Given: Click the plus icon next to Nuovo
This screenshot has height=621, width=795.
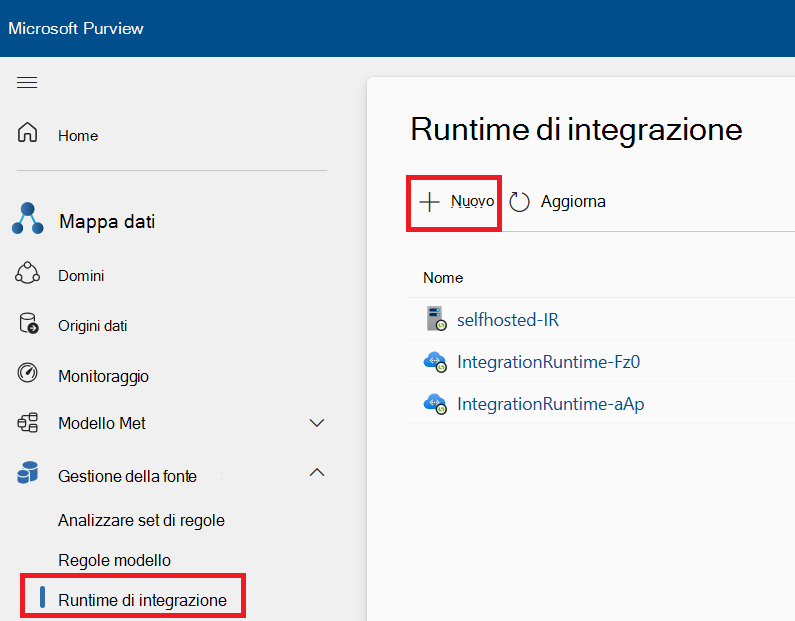Looking at the screenshot, I should (x=429, y=202).
